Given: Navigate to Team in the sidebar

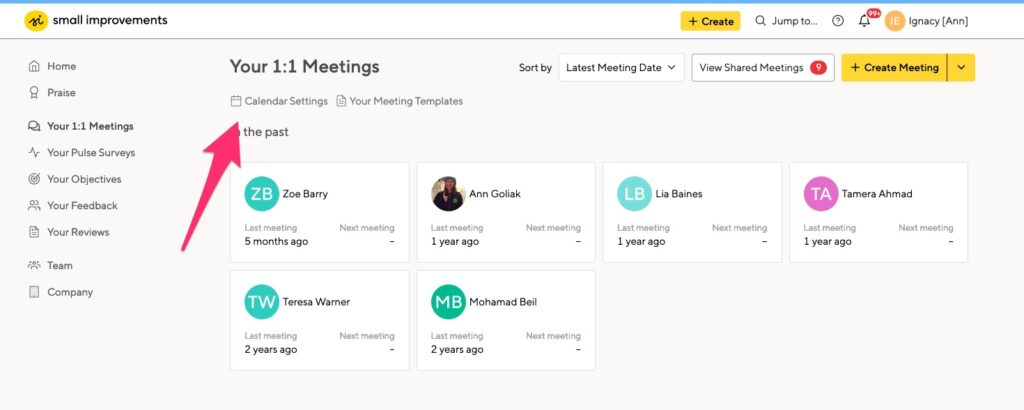Looking at the screenshot, I should (60, 266).
